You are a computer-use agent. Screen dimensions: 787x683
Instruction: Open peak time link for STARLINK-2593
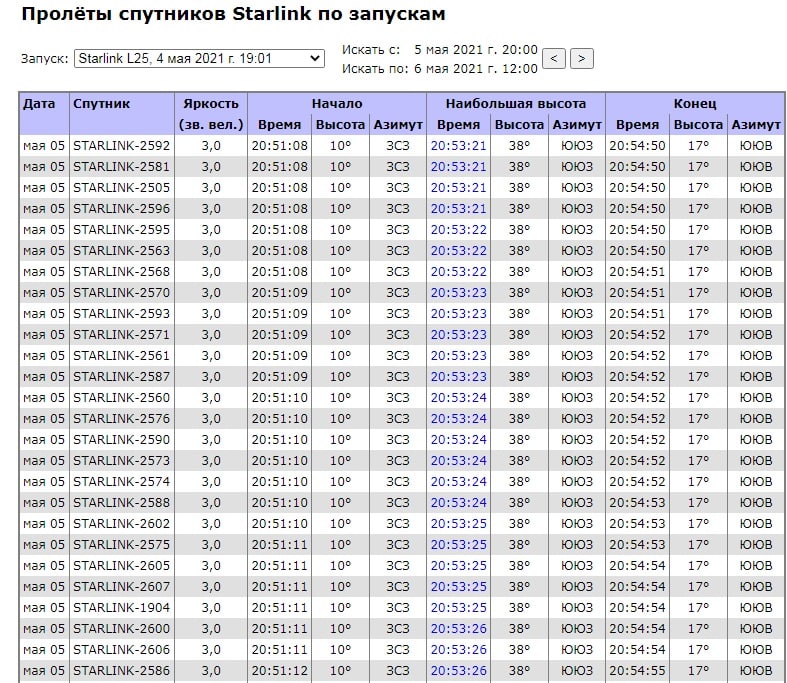459,314
